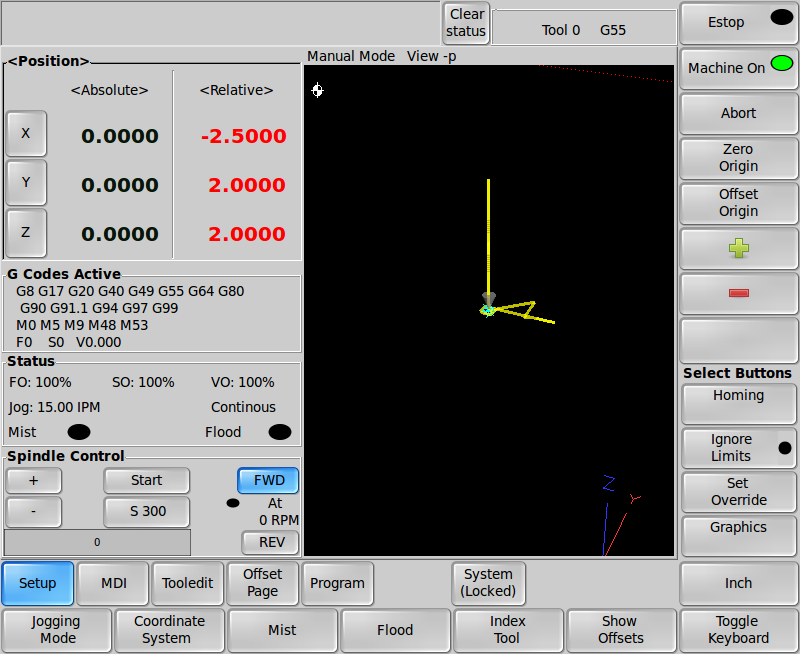
Task: Click the Jog: 15.00 IPM status text
Action: (55, 408)
